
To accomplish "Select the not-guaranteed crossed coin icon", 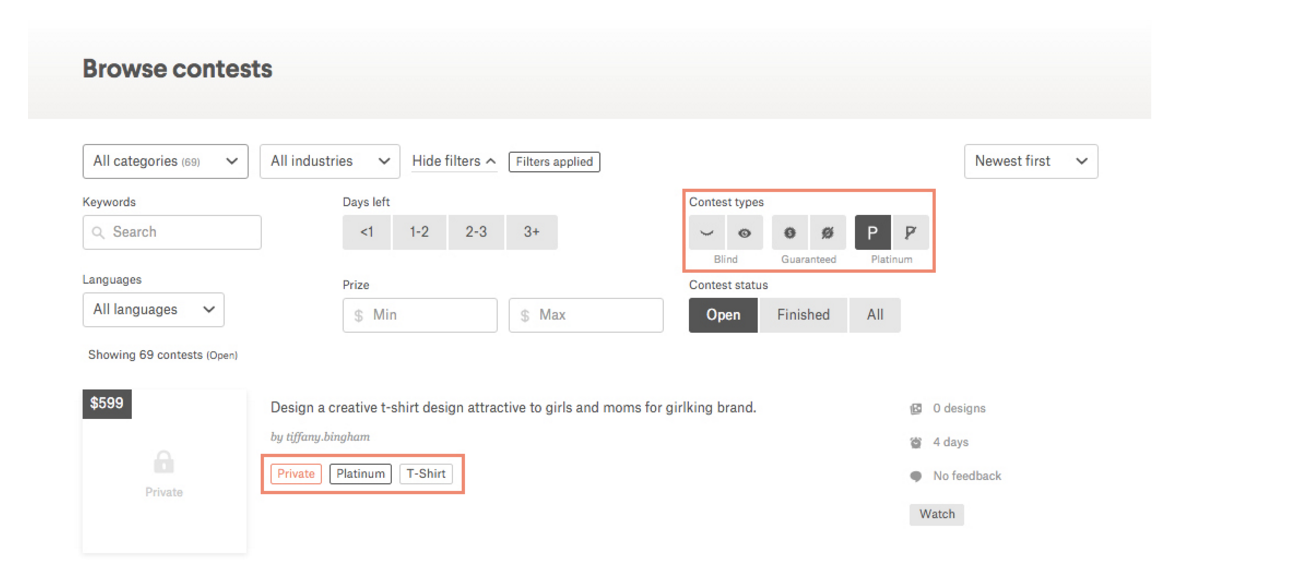I will point(827,233).
